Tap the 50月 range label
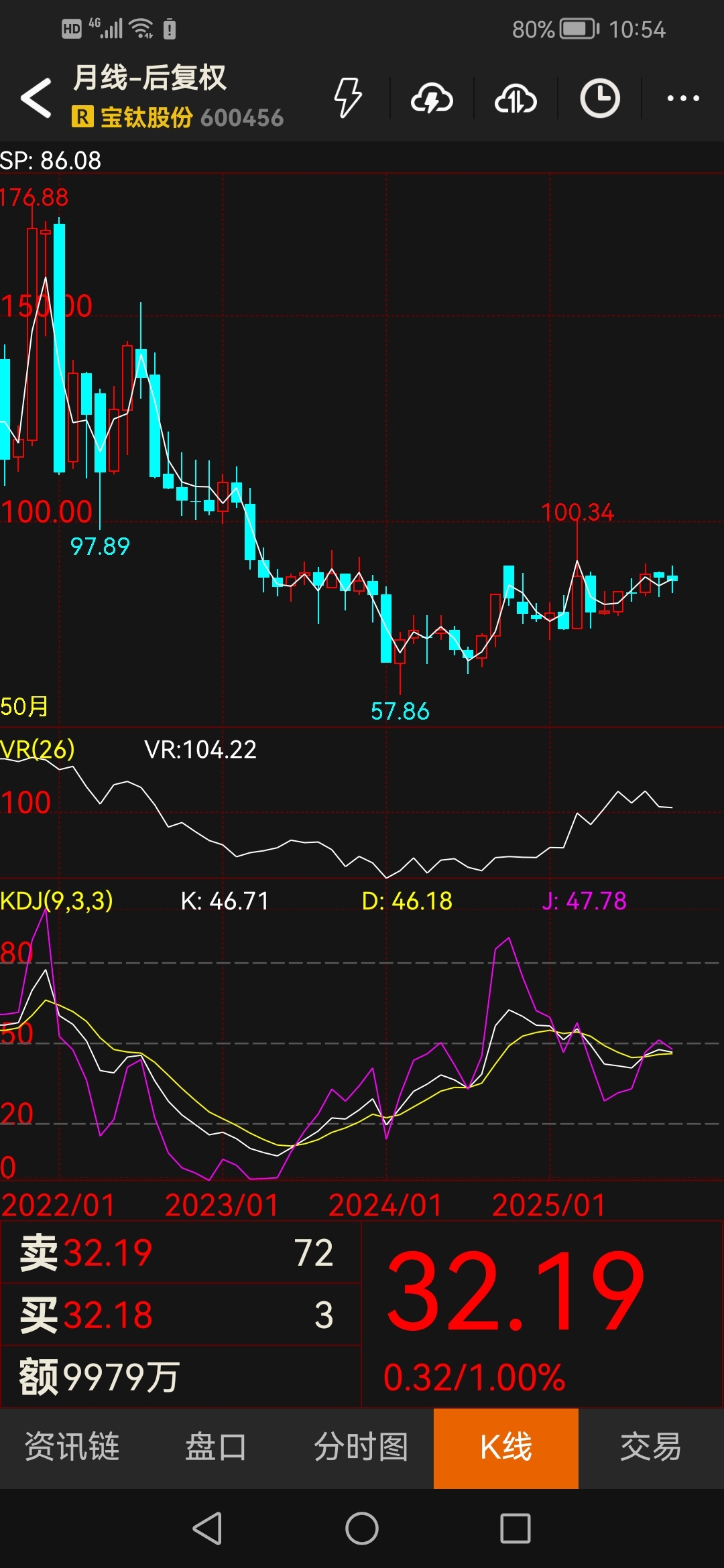724x1568 pixels. tap(24, 706)
